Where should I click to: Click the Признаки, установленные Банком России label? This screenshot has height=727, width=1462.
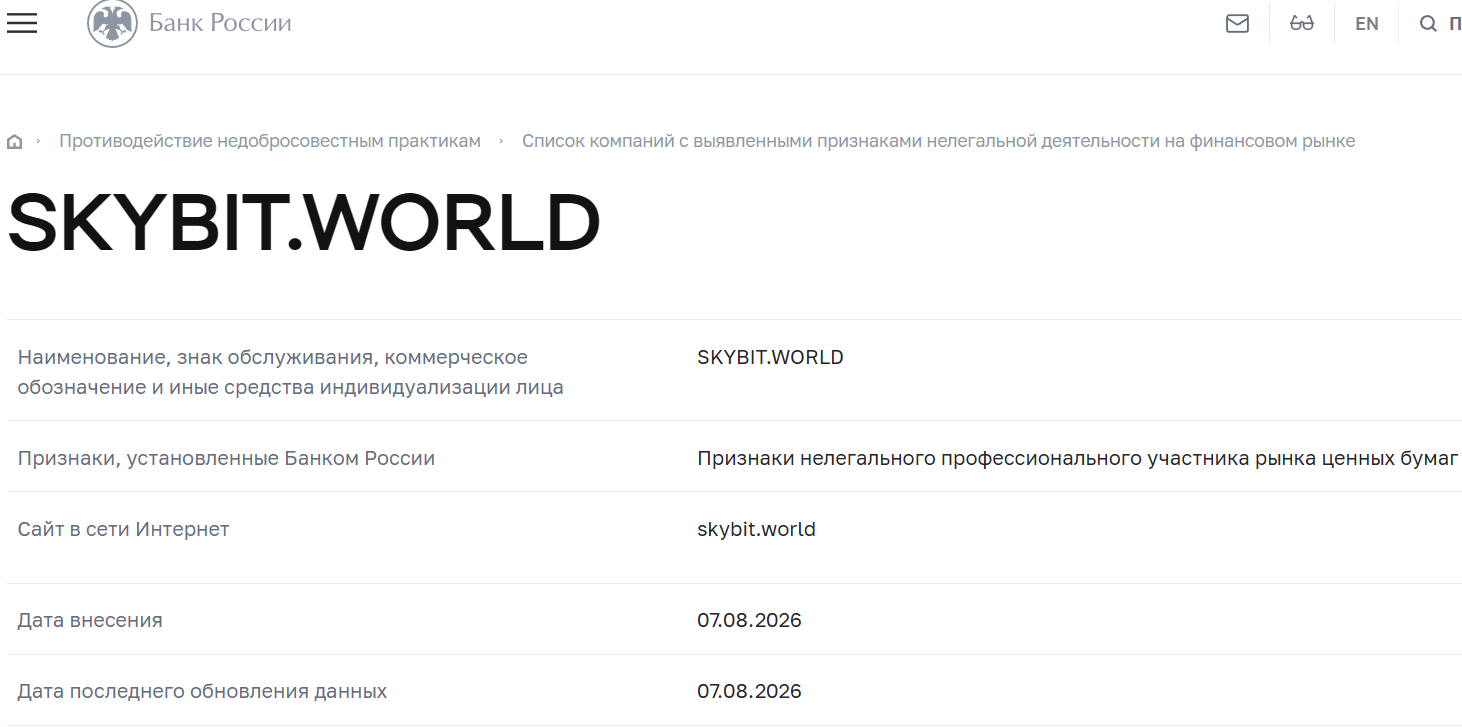tap(226, 459)
